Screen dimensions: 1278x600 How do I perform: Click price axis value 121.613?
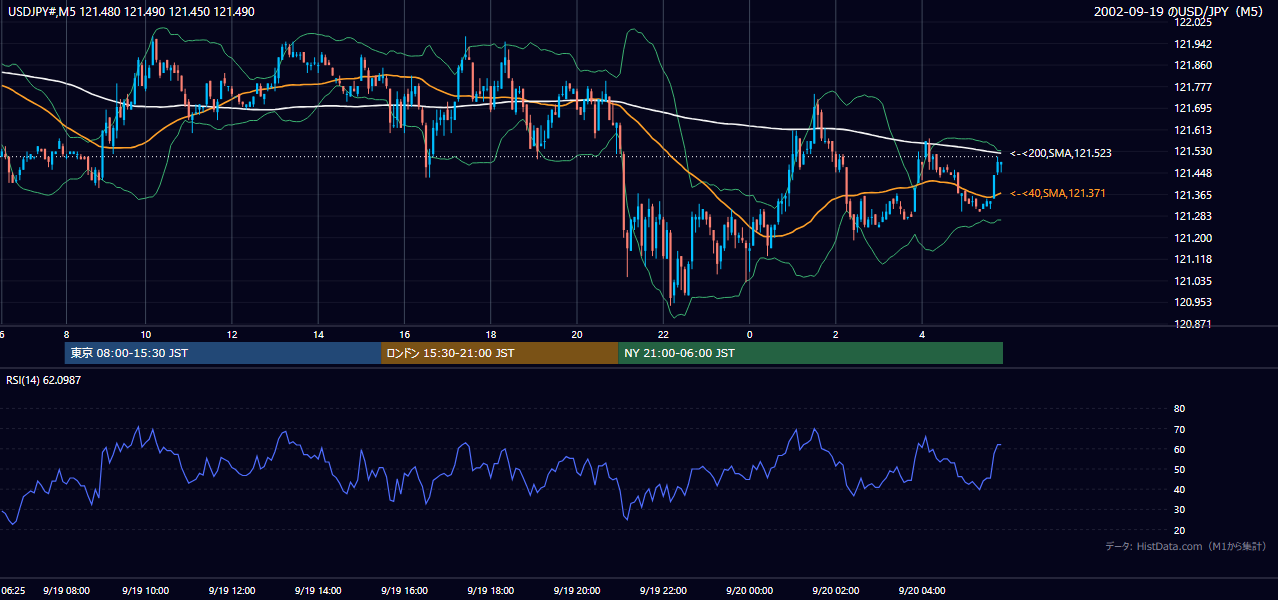tap(1192, 130)
